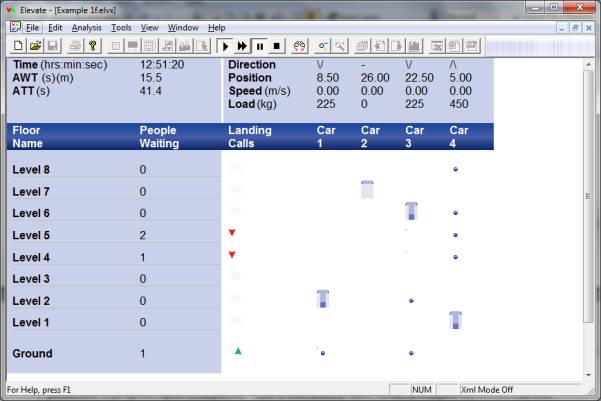Click the Print icon in toolbar
Screen dimensions: 601x401
coord(75,46)
